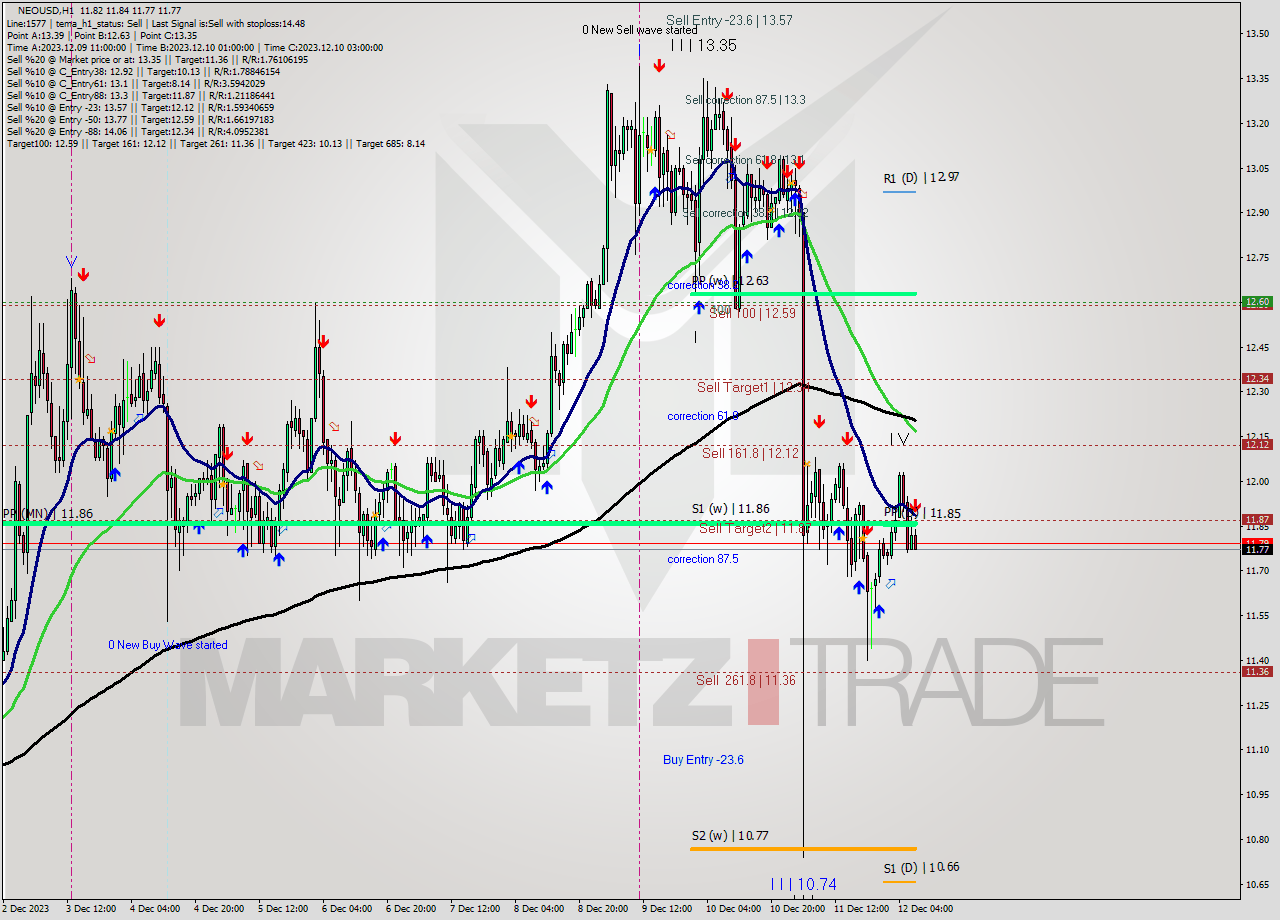Click the 10.65 price axis tick
This screenshot has width=1280, height=920.
pos(1256,884)
